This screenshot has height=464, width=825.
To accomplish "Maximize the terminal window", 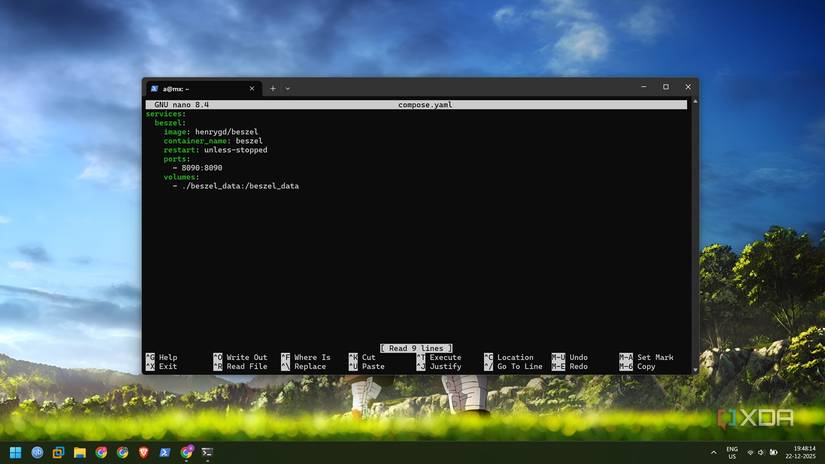I will tap(666, 87).
